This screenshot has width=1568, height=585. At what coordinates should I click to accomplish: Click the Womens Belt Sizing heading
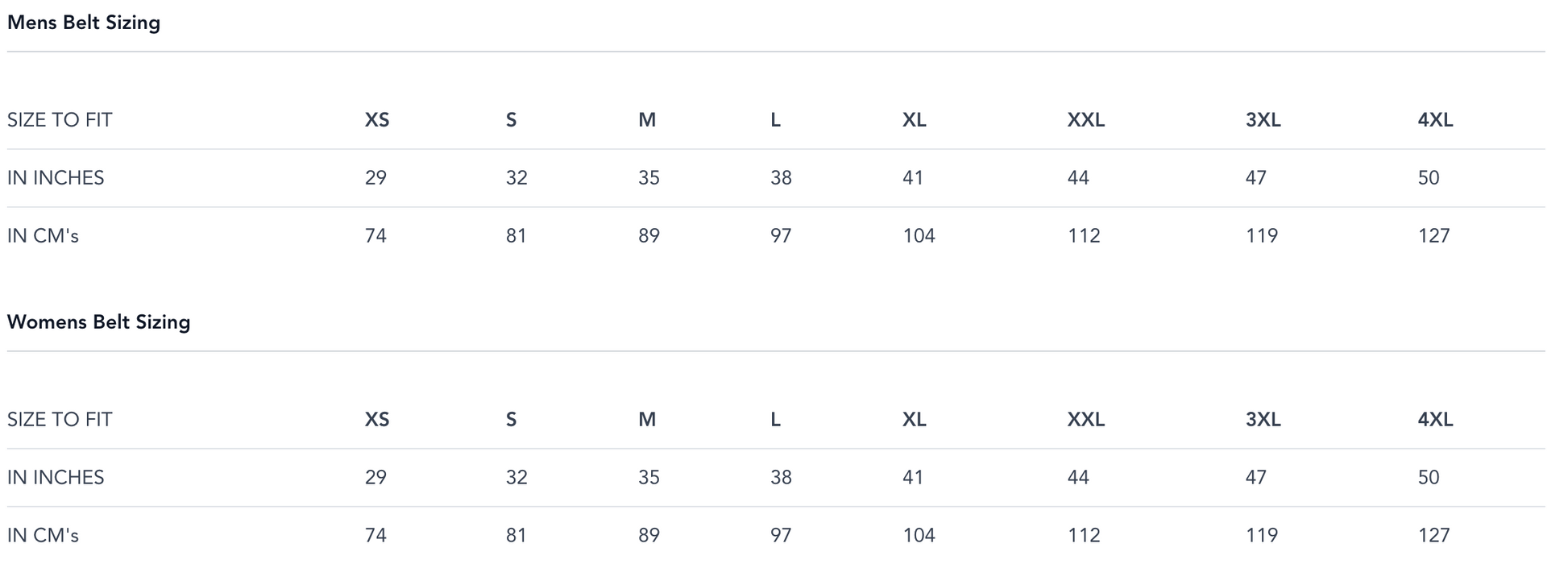(98, 322)
